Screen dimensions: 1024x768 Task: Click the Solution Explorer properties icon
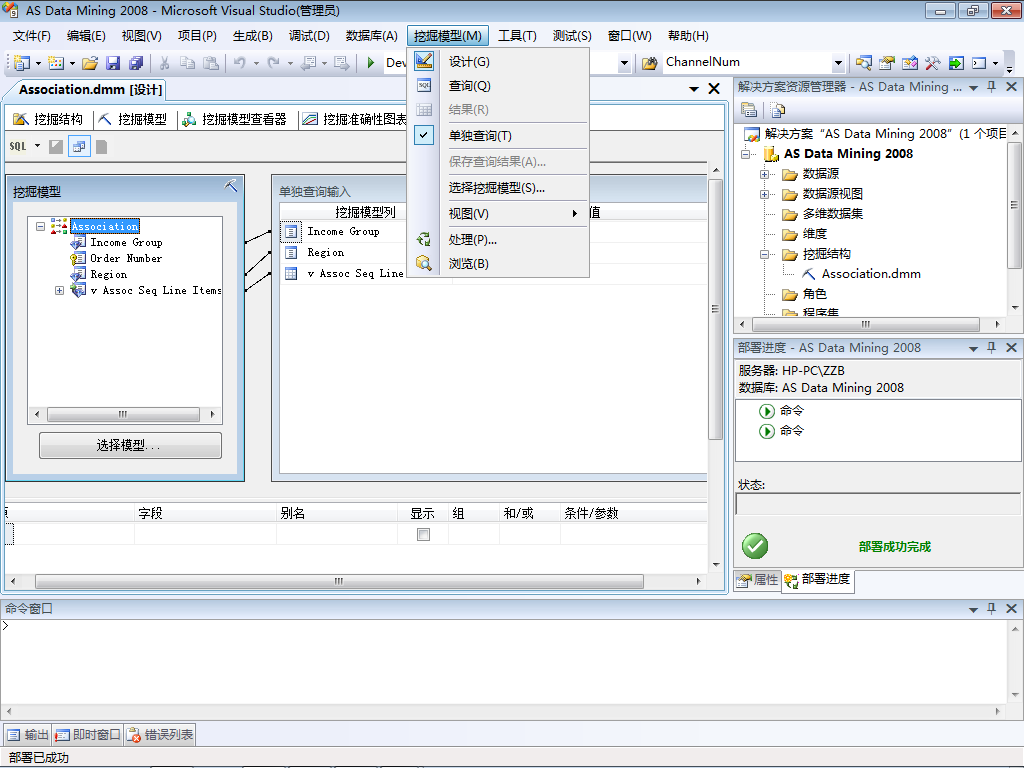pyautogui.click(x=749, y=110)
